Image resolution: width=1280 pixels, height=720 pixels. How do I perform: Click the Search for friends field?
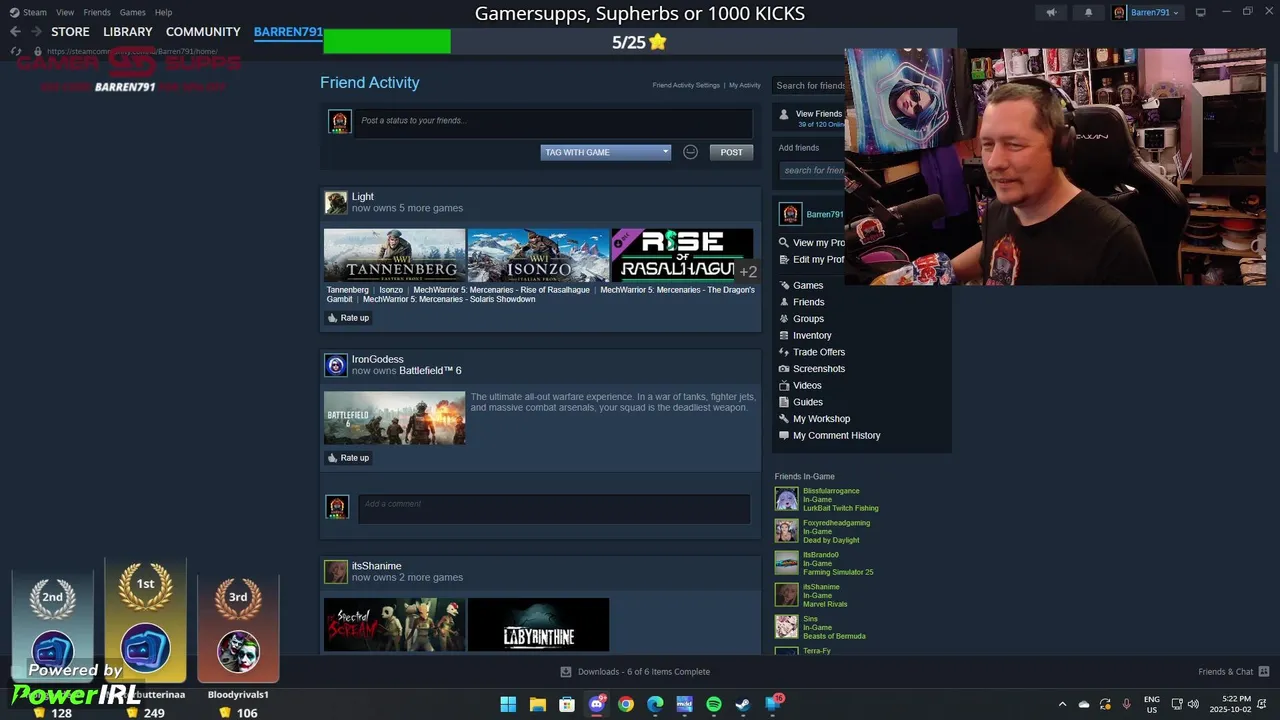[810, 85]
